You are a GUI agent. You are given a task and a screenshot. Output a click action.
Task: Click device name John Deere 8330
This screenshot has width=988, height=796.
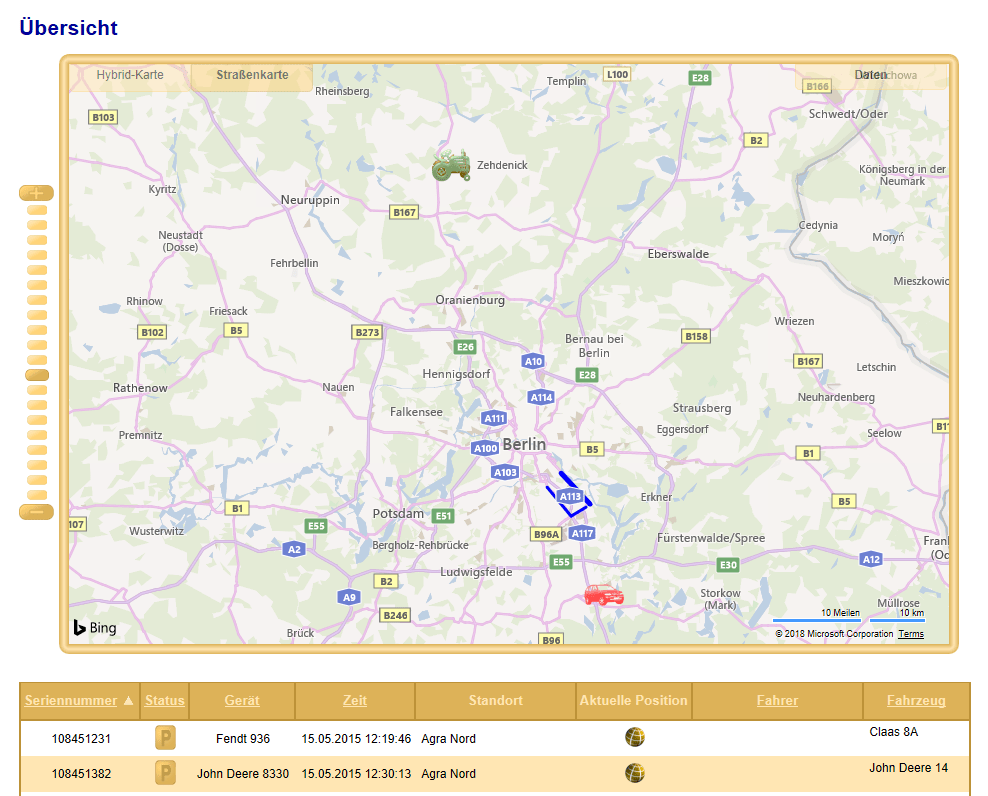pos(243,774)
